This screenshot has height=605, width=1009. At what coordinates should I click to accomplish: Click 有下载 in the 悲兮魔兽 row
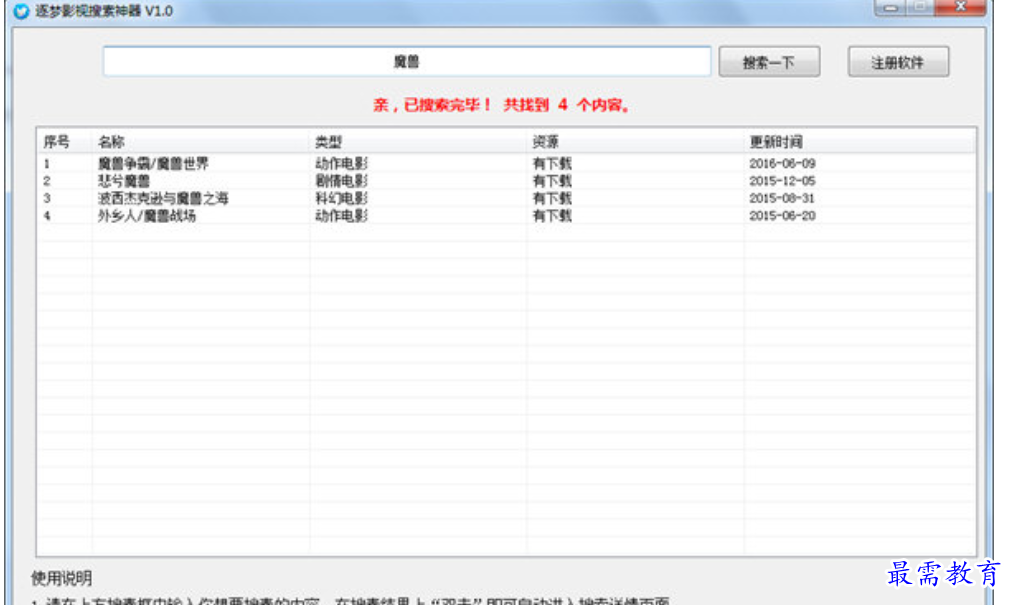552,181
